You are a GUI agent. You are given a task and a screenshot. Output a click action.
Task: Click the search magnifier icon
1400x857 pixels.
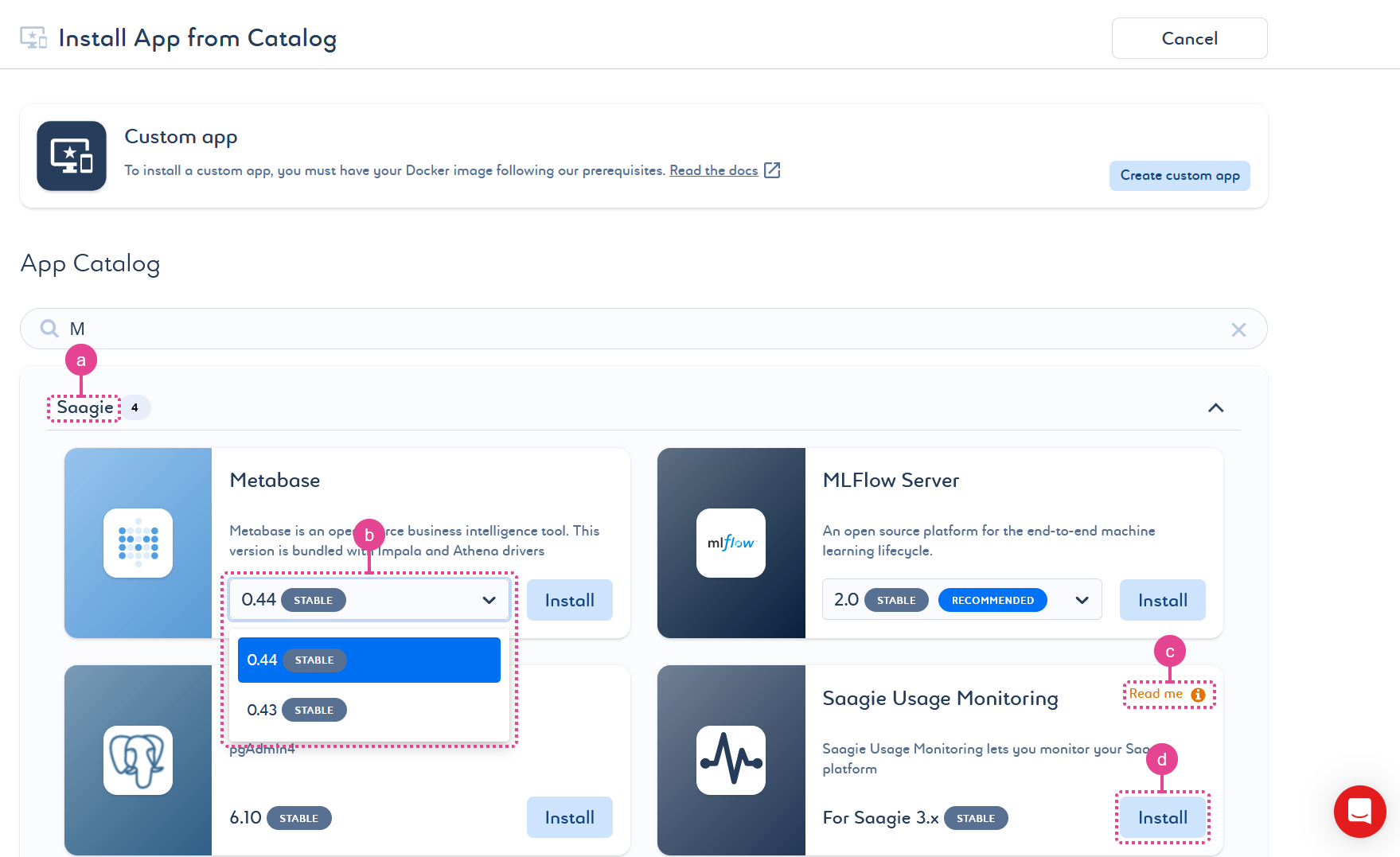pyautogui.click(x=49, y=329)
